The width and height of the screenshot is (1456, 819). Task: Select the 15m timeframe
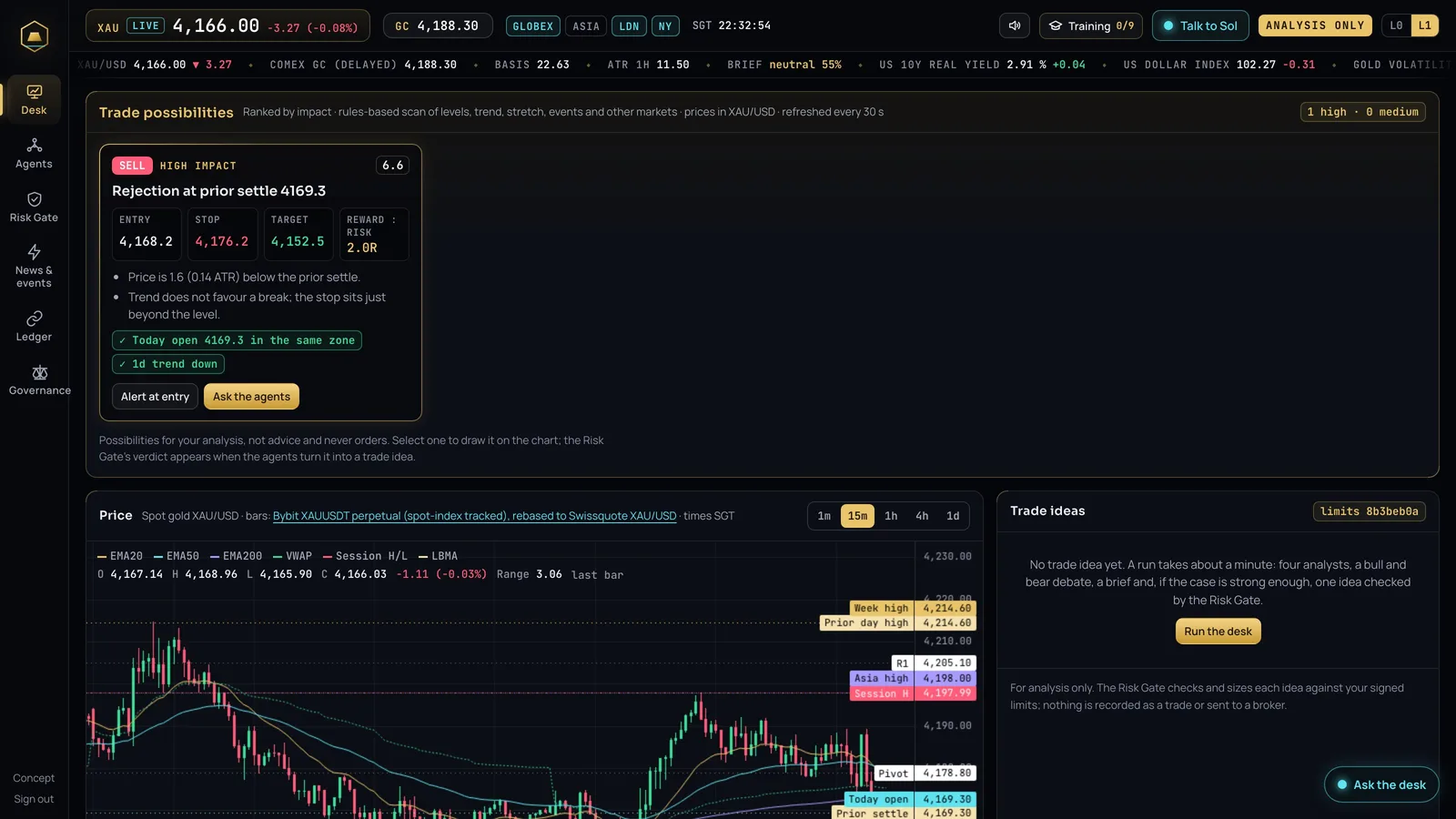pyautogui.click(x=857, y=516)
